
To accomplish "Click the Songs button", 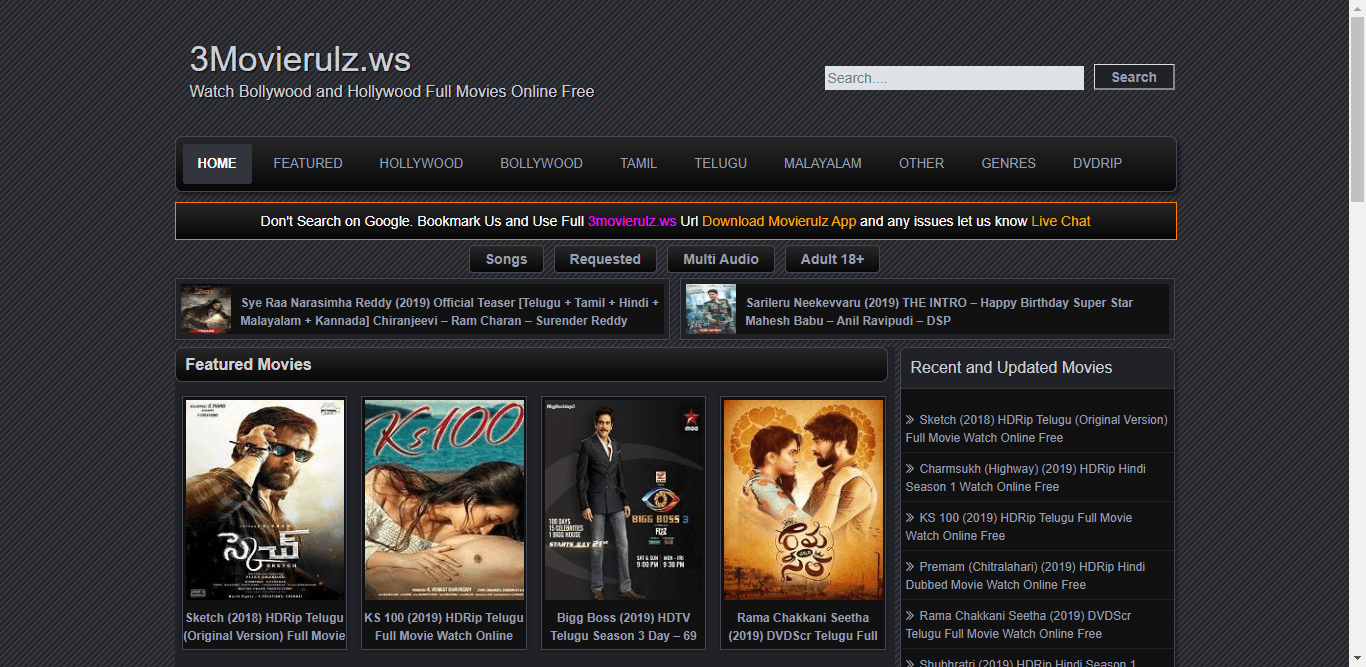I will click(506, 259).
